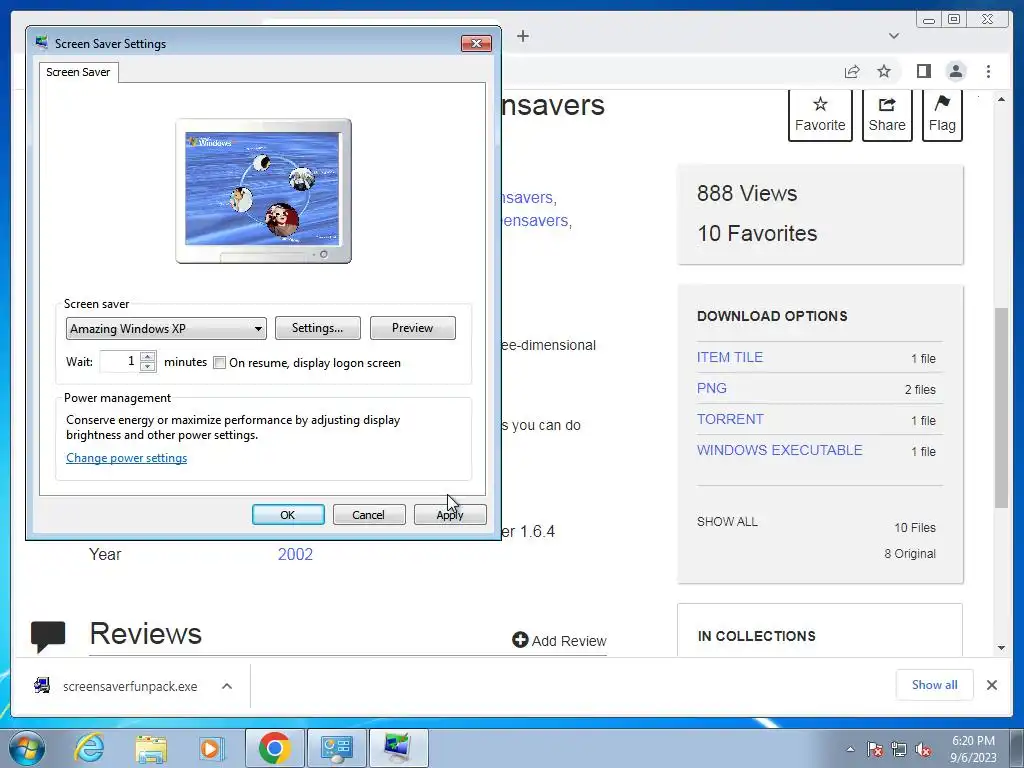The image size is (1024, 768).
Task: Click the screen saver preview monitor image
Action: click(x=263, y=191)
